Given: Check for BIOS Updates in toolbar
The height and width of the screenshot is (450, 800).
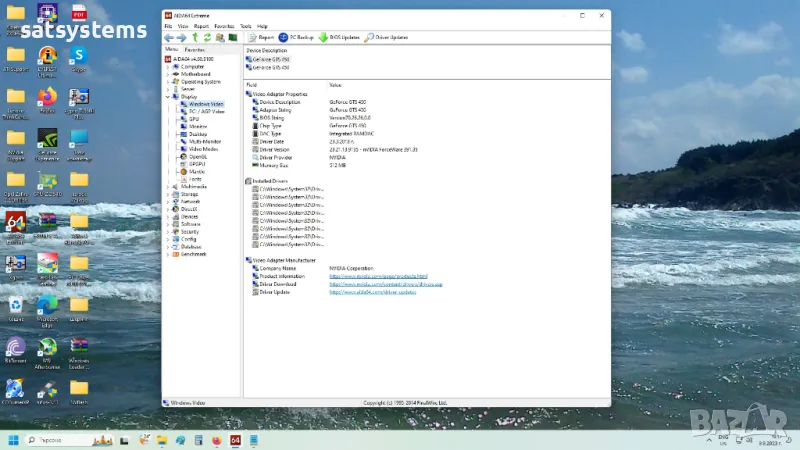Looking at the screenshot, I should click(x=338, y=37).
